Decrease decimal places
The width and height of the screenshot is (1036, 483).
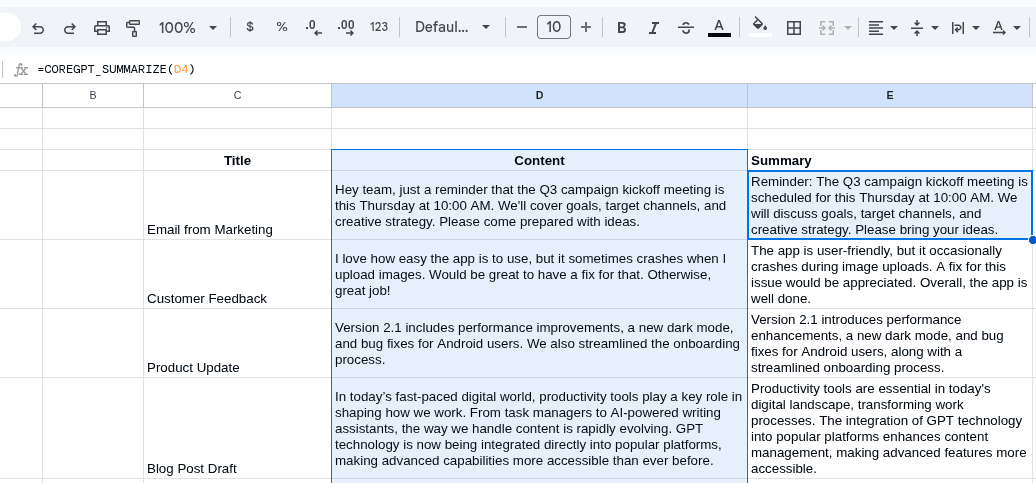[314, 28]
